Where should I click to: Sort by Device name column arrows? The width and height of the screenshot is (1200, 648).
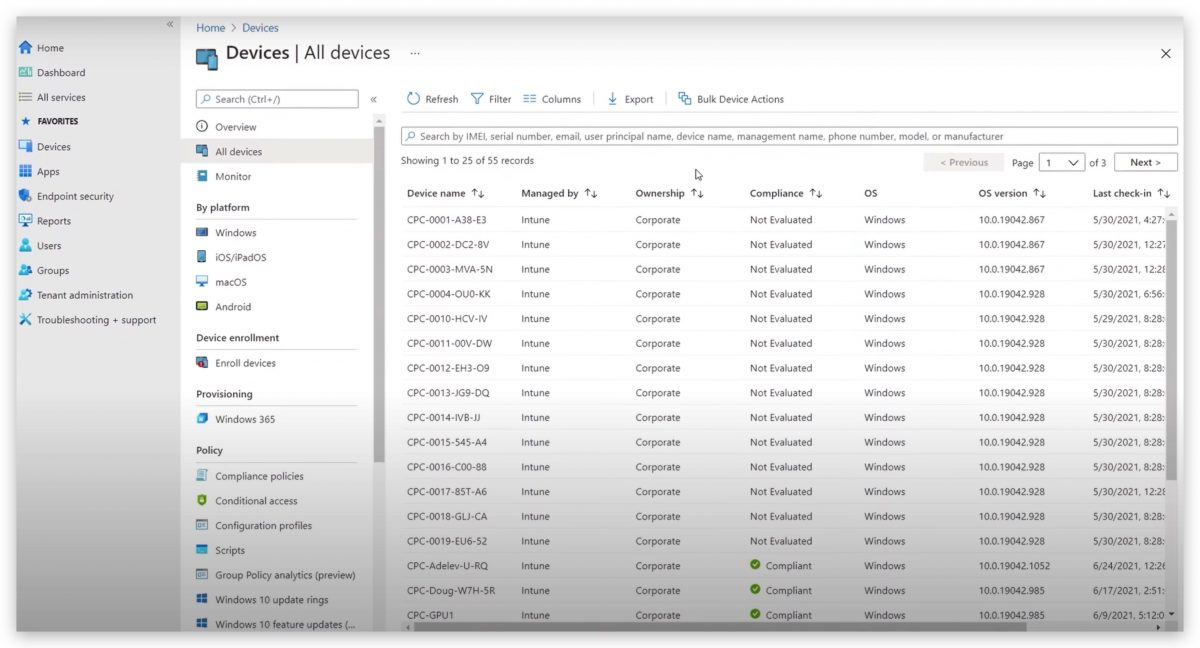[478, 193]
